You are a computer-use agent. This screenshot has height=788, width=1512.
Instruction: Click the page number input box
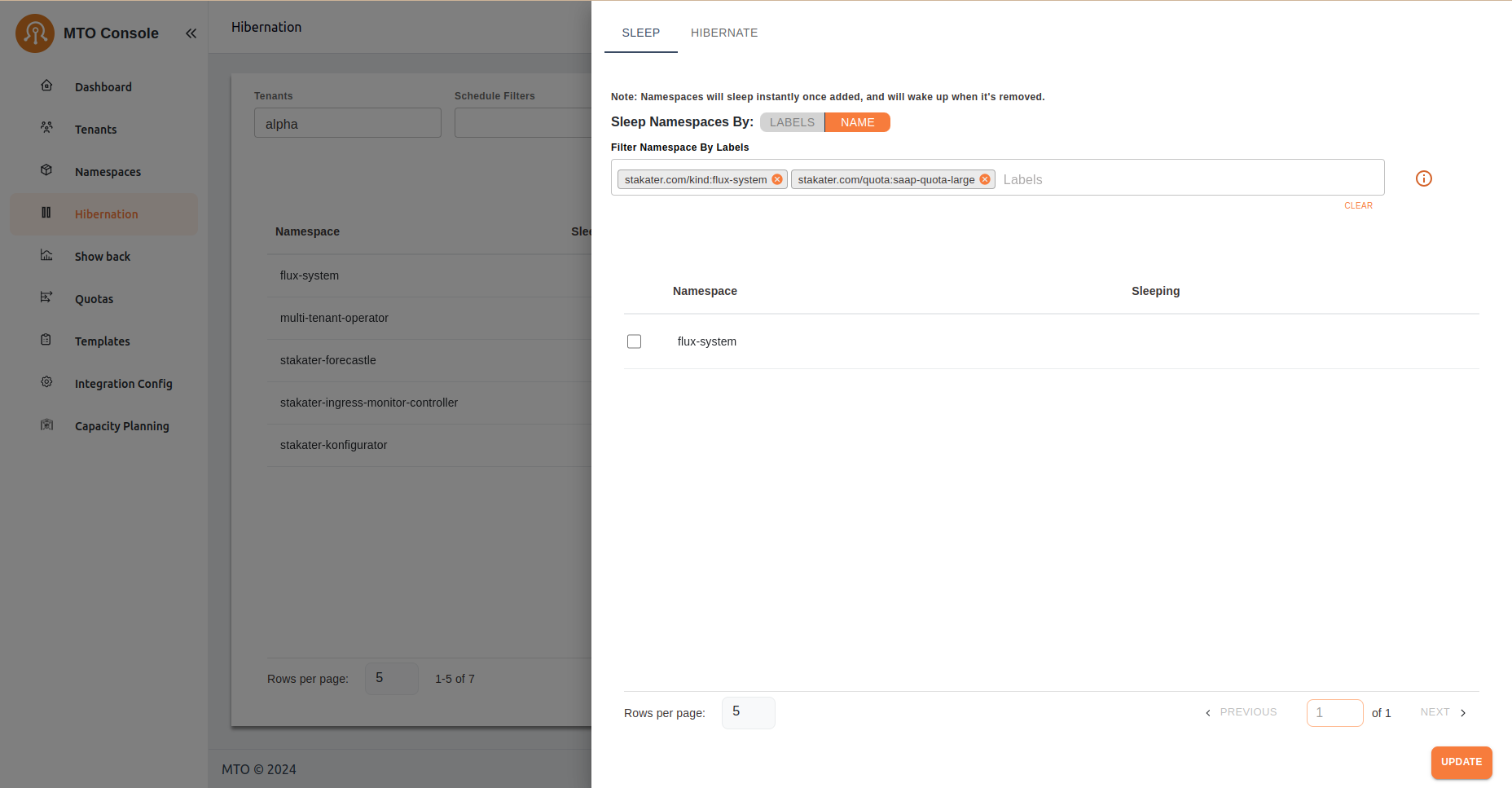pyautogui.click(x=1334, y=712)
